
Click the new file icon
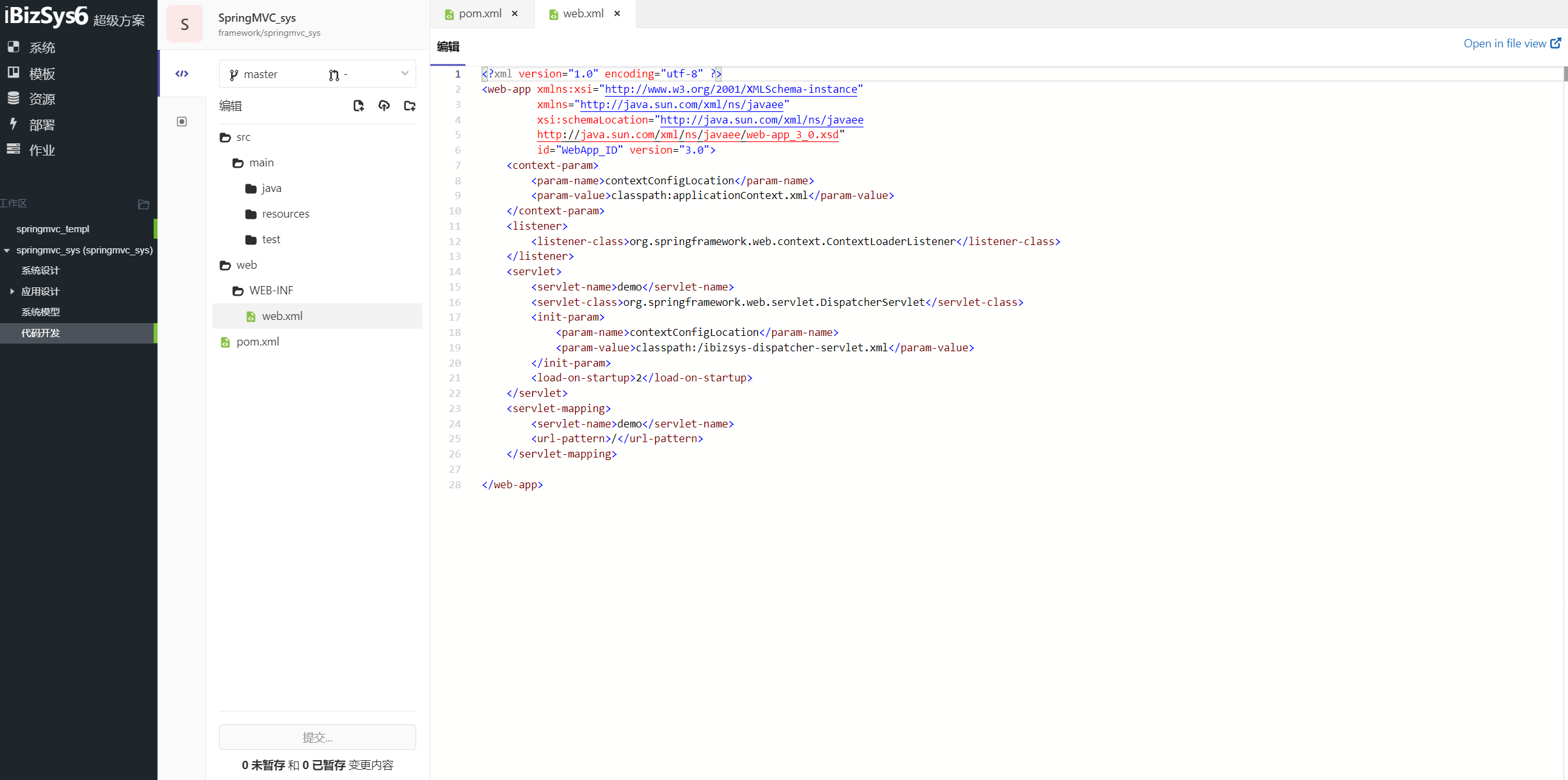359,106
